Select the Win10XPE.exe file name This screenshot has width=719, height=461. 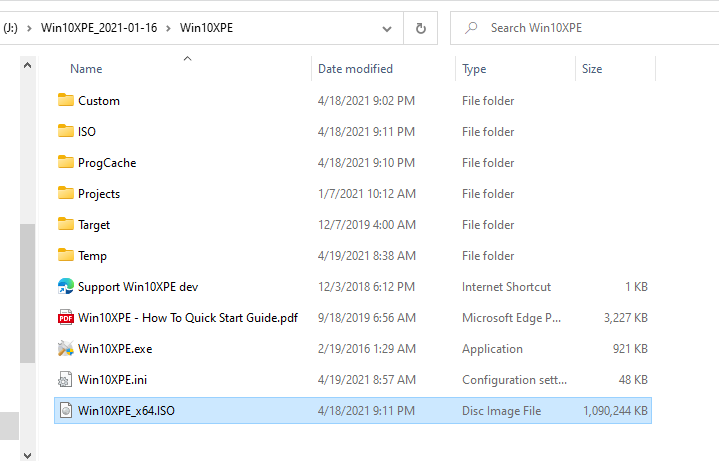115,349
